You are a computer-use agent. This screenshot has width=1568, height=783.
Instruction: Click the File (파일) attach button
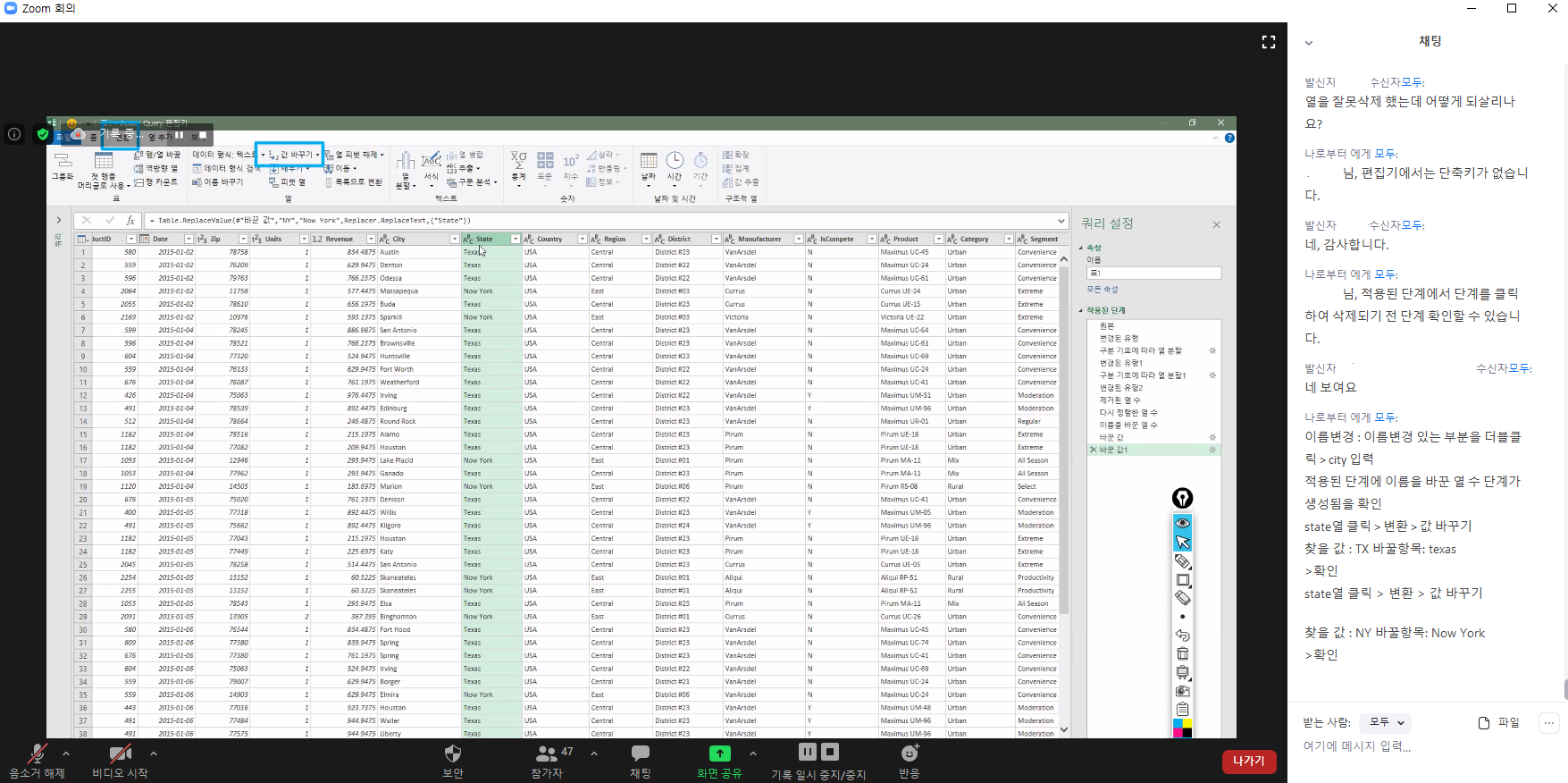tap(1498, 722)
